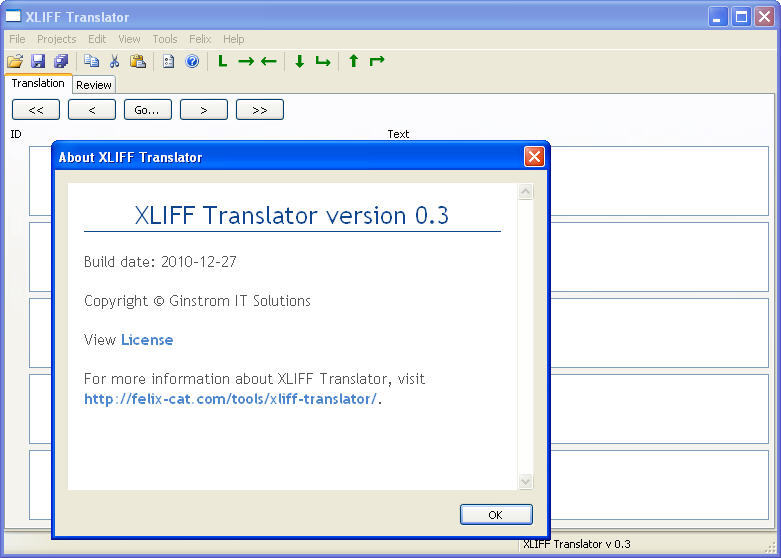Maximize the XLIFF Translator main window
Screen dimensions: 781x558
[x=741, y=17]
